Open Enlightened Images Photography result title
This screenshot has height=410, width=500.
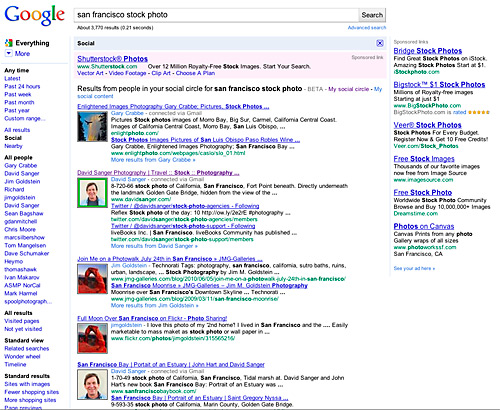click(x=173, y=107)
